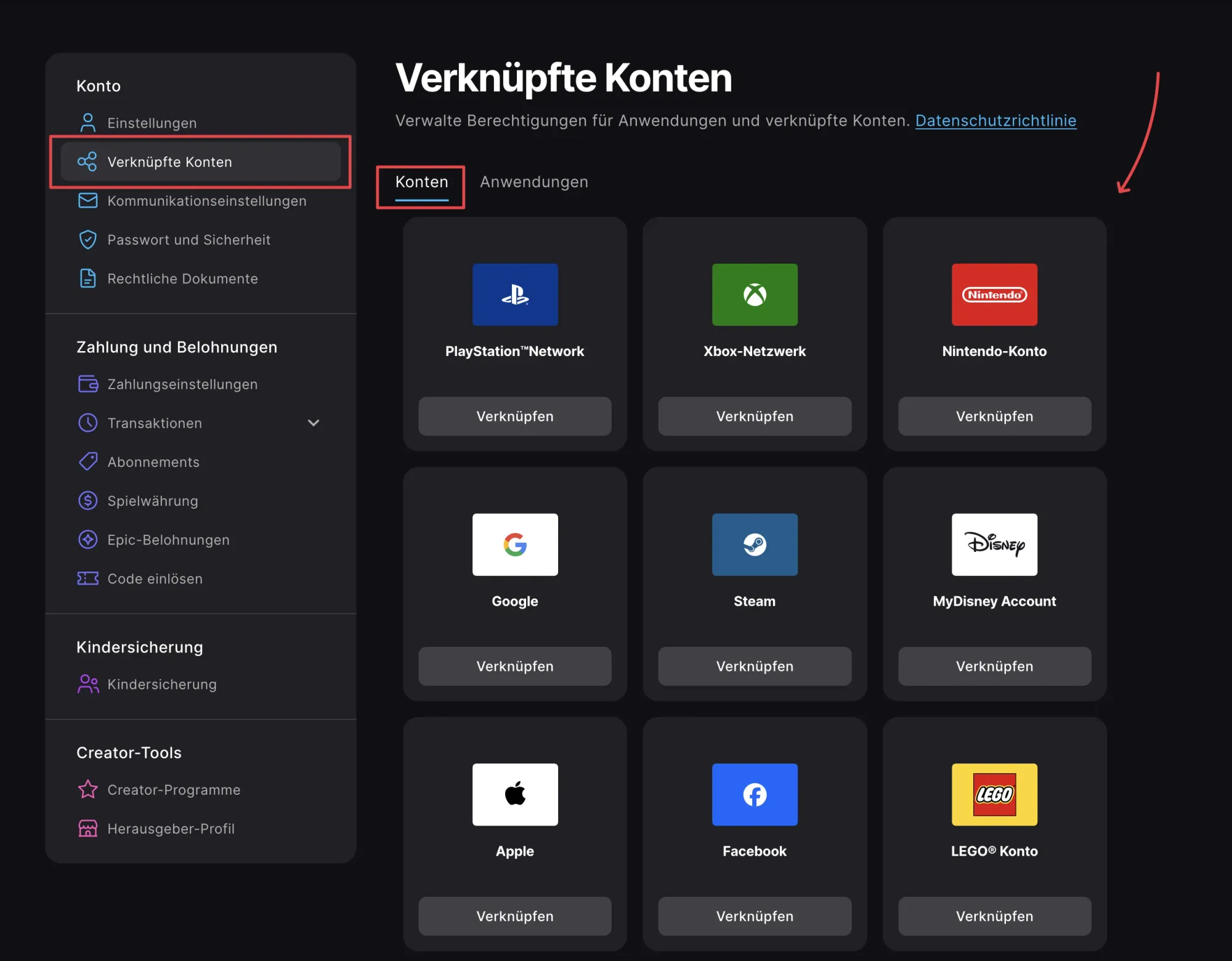Viewport: 1232px width, 961px height.
Task: Click Verknüpfen for Xbox-Netzwerk
Action: point(755,416)
